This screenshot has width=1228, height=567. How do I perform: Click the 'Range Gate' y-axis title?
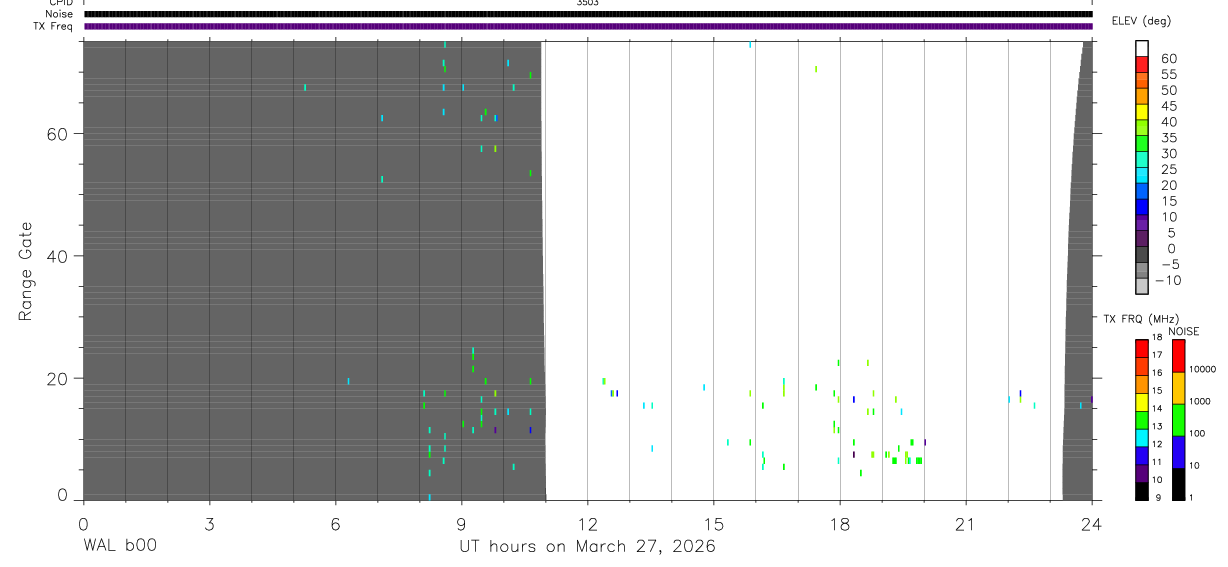(26, 271)
